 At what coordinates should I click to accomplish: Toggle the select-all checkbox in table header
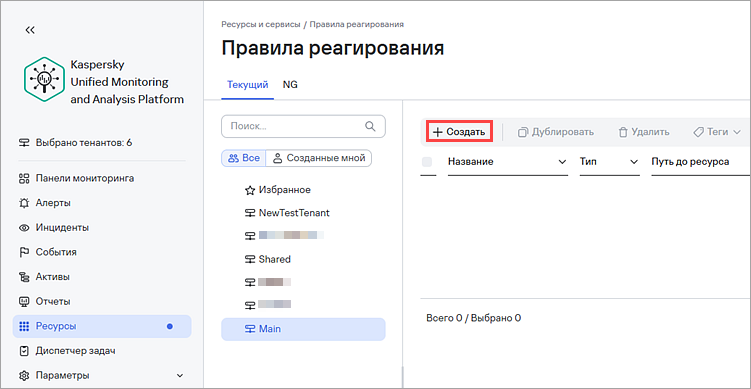427,162
